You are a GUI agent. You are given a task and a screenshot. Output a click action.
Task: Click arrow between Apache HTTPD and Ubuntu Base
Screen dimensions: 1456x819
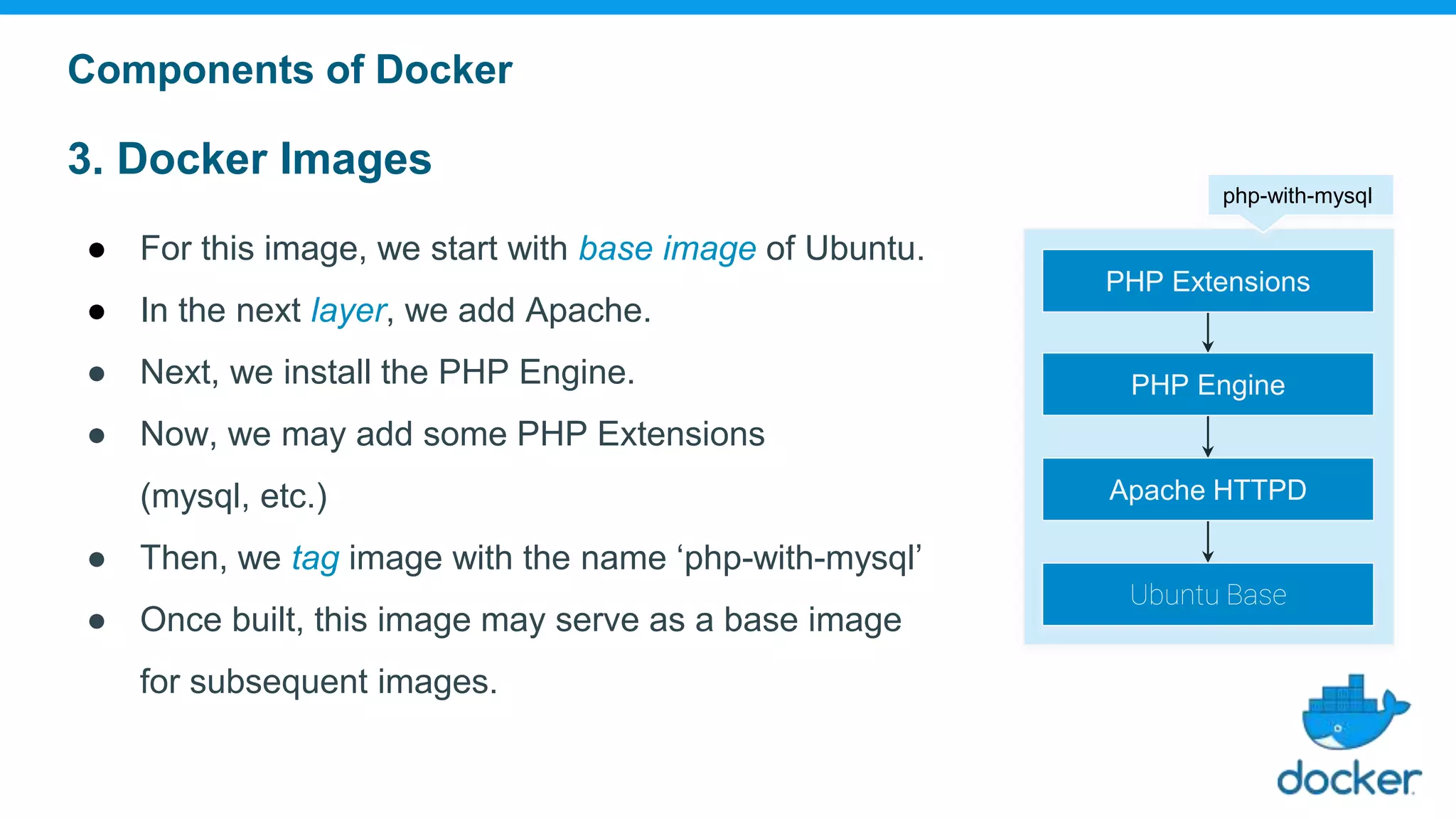[x=1208, y=542]
